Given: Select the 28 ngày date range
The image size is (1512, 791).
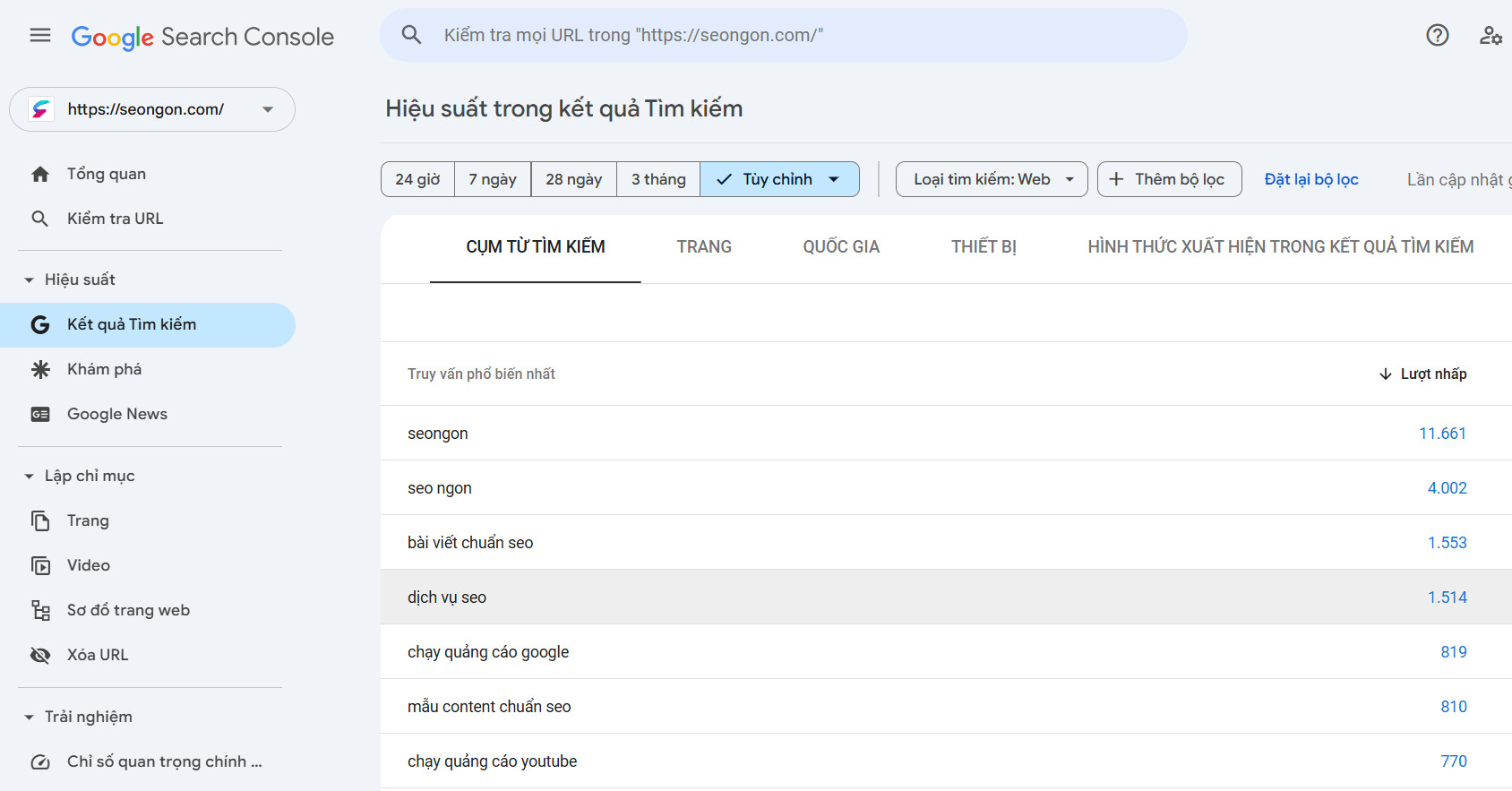Looking at the screenshot, I should 573,179.
